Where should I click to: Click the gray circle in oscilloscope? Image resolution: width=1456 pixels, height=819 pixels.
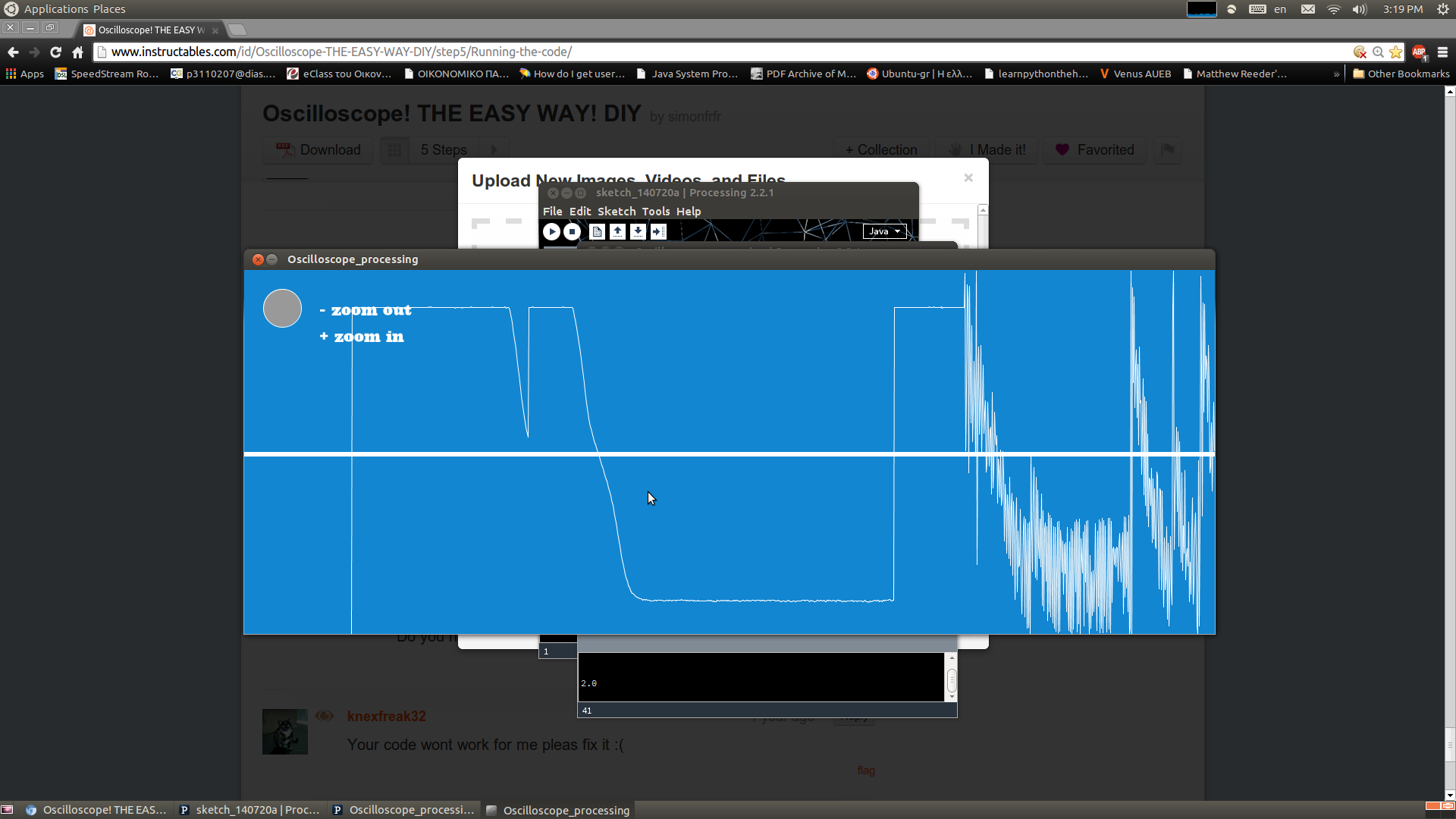point(282,309)
